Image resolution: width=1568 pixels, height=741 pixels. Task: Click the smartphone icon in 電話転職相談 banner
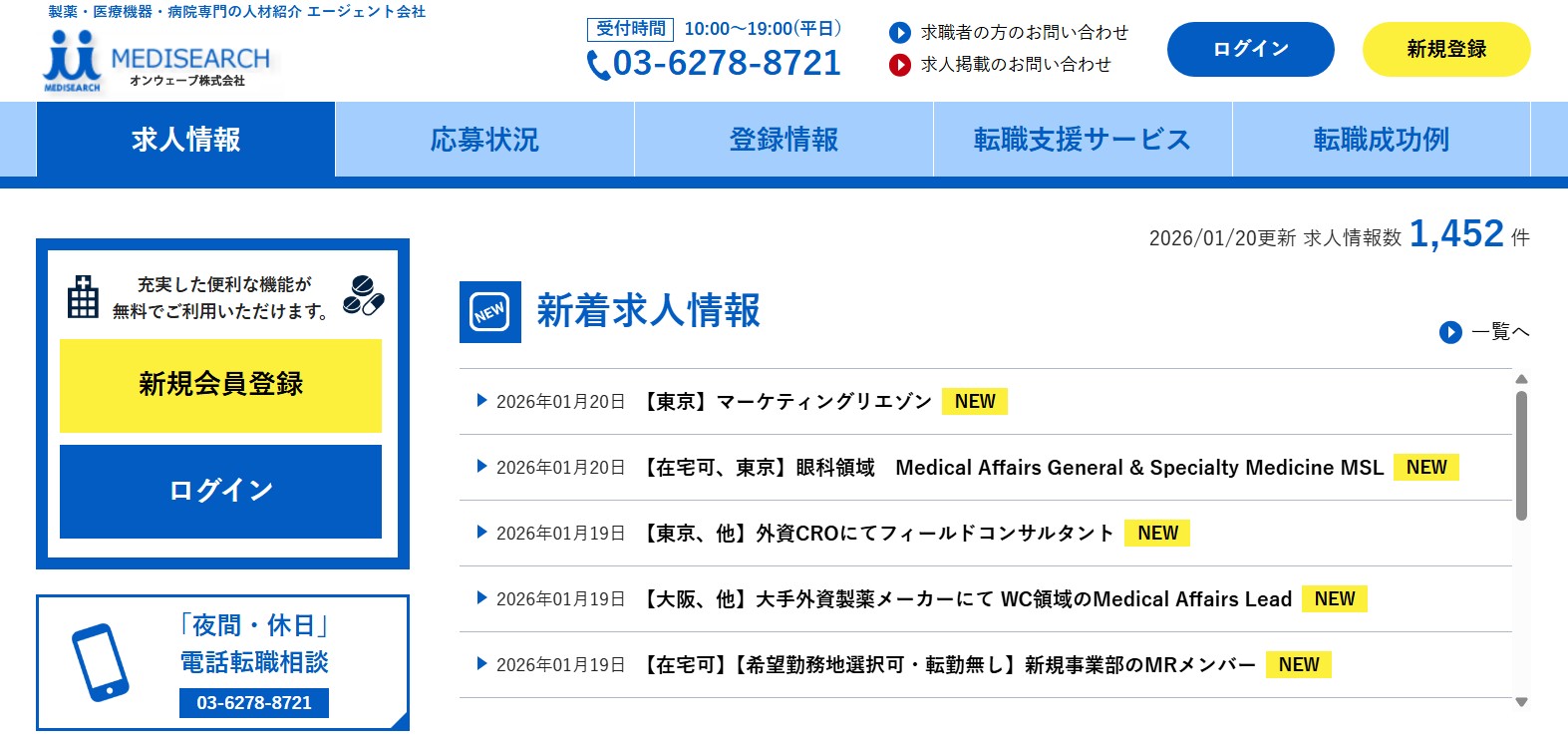coord(101,663)
